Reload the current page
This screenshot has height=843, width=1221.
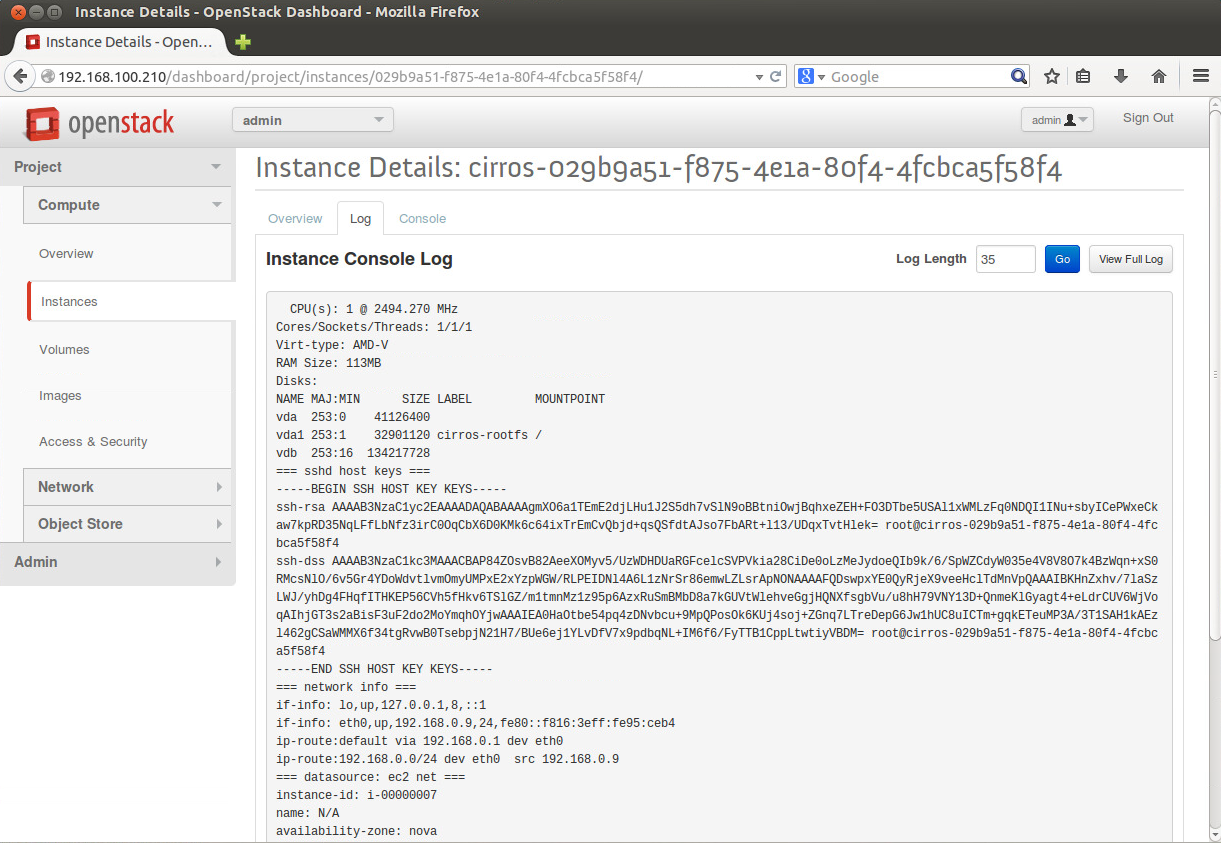coord(777,75)
